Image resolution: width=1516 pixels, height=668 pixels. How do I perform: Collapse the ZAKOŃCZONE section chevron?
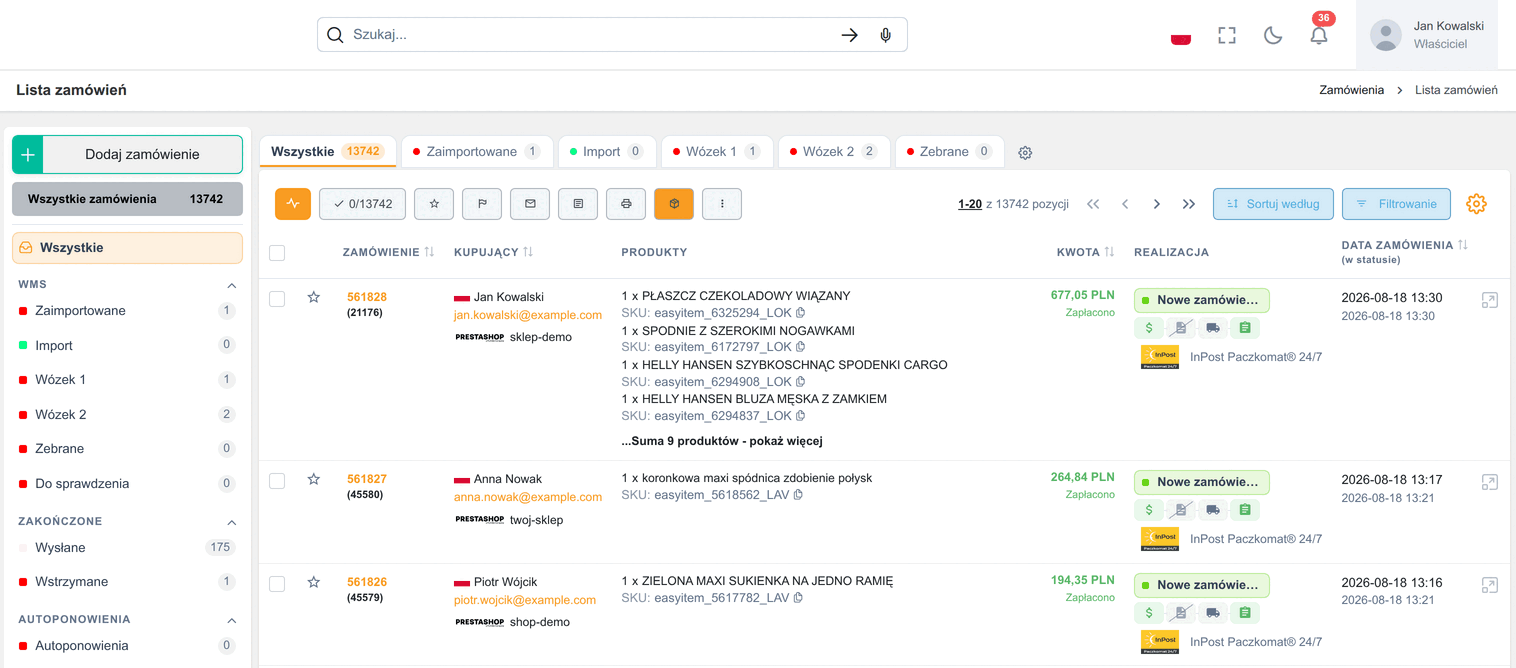pyautogui.click(x=231, y=522)
